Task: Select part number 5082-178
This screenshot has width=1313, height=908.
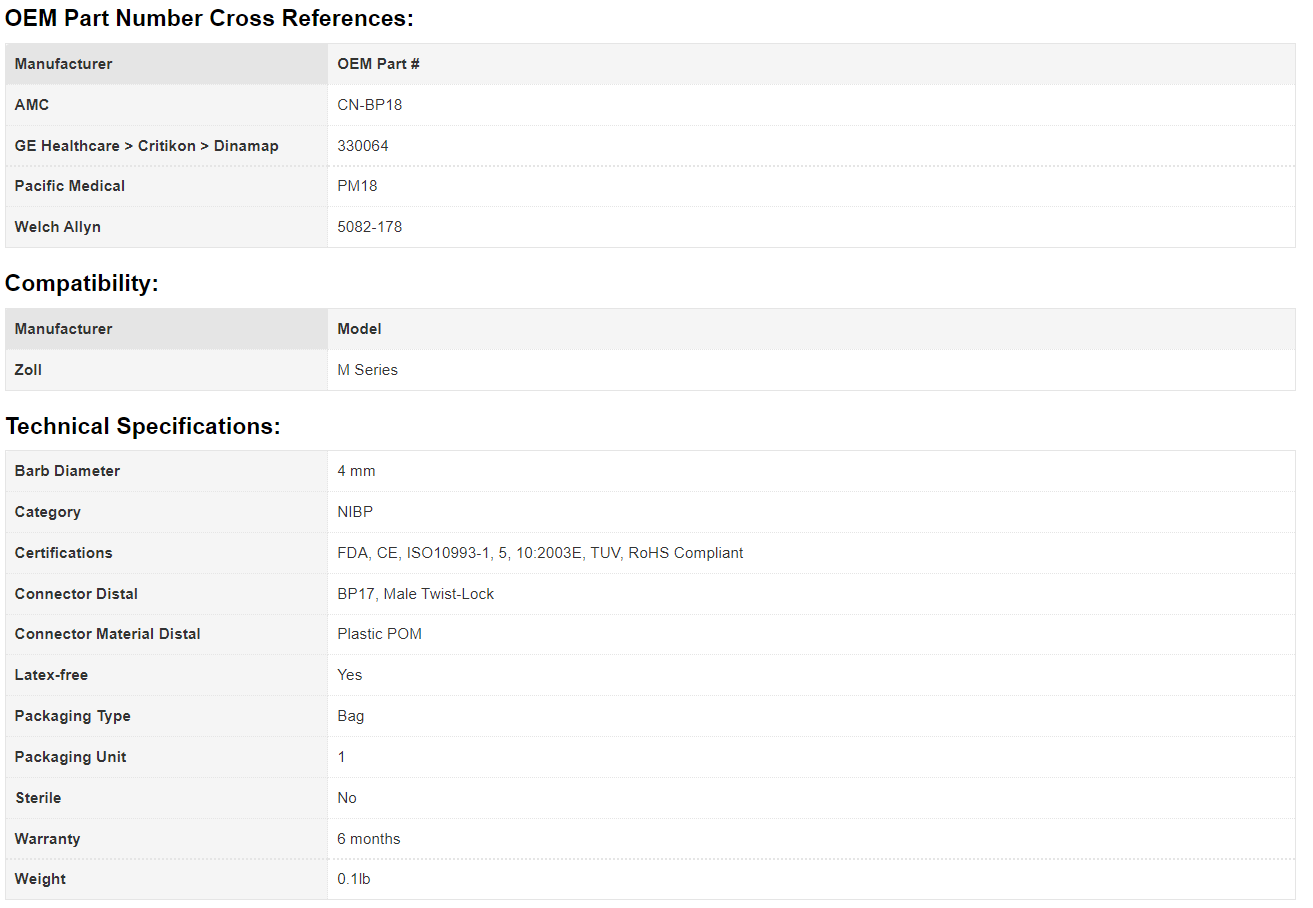Action: [x=369, y=227]
